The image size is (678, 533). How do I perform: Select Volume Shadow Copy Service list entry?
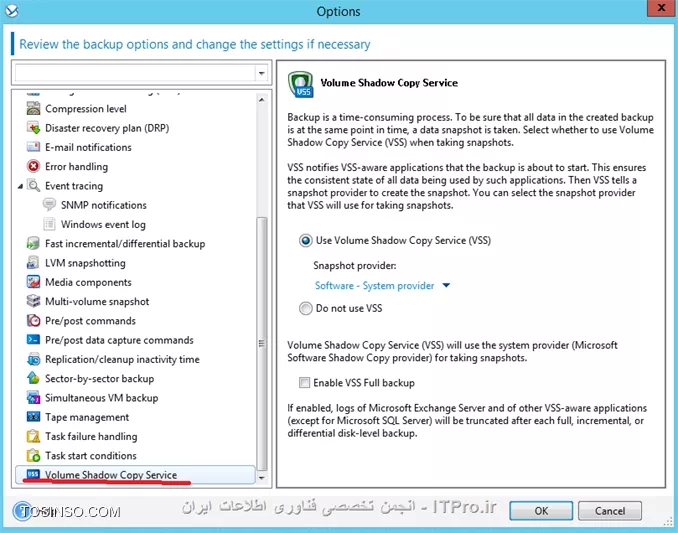(135, 475)
